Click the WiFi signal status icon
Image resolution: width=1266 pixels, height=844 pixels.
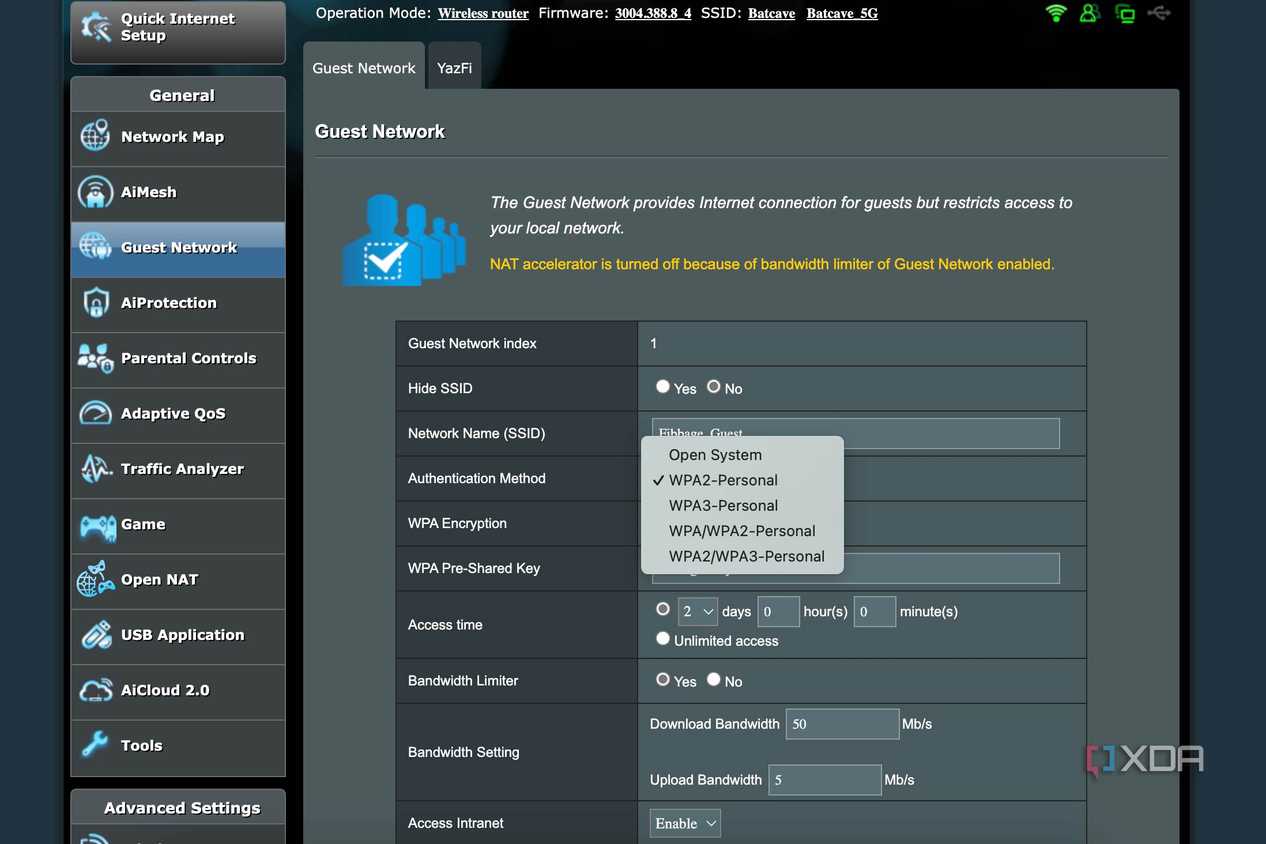click(x=1056, y=13)
